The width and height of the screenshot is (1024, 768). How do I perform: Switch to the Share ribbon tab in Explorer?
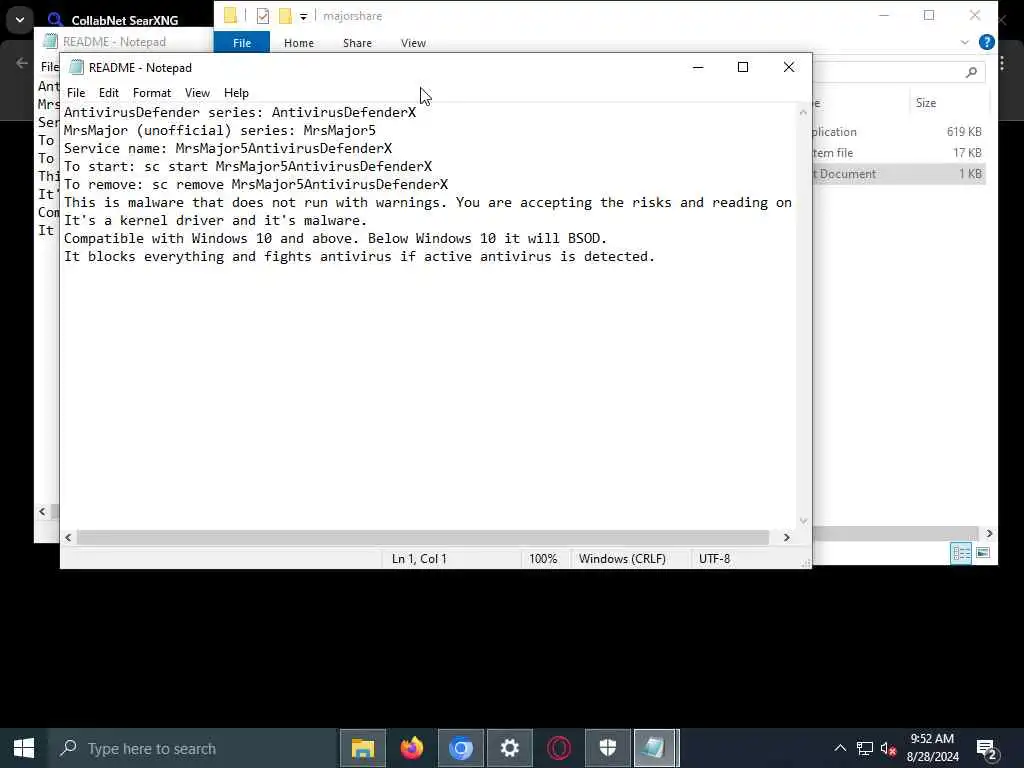tap(357, 42)
